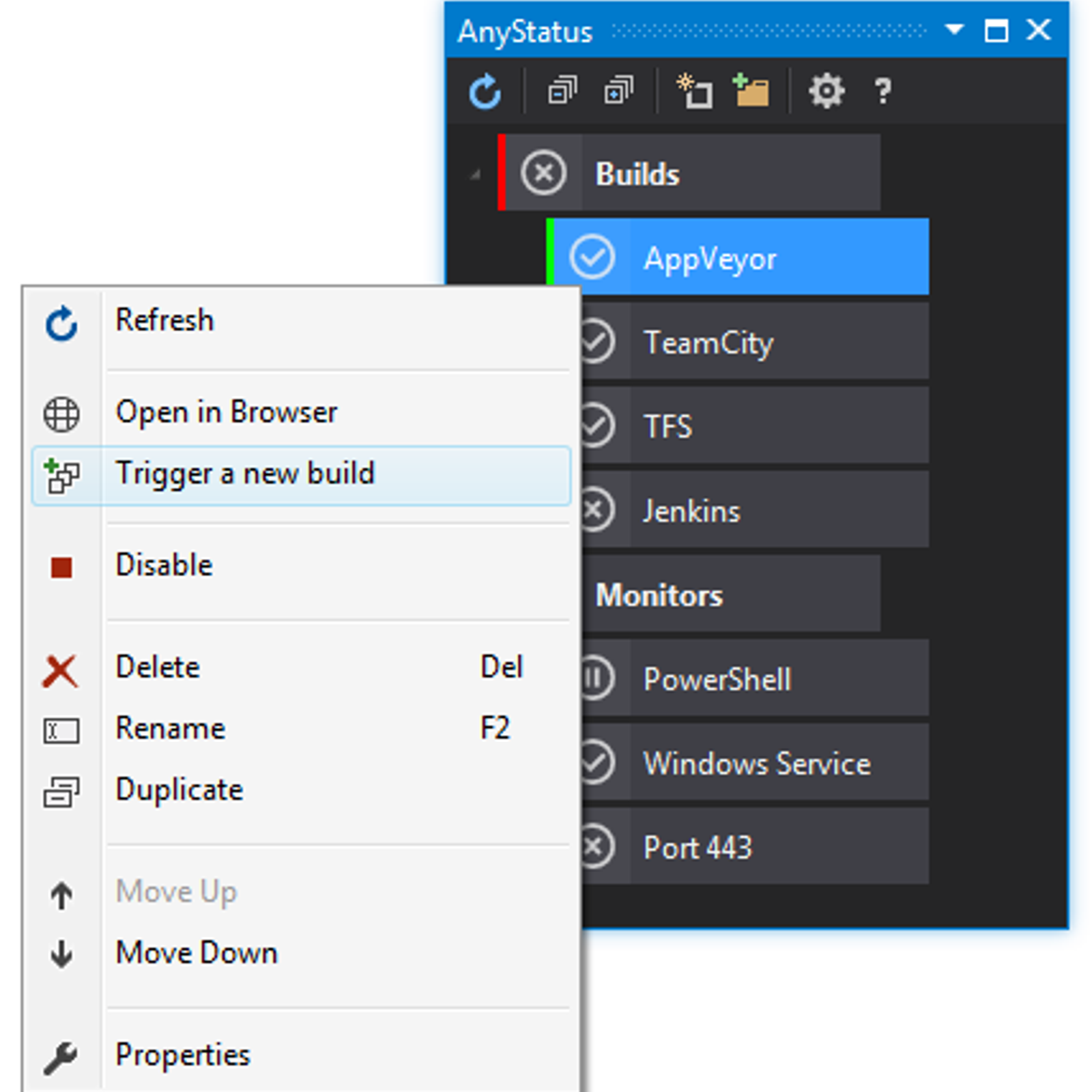Viewport: 1092px width, 1092px height.
Task: Open the AnyStatus window position dropdown arrow
Action: coord(954,29)
